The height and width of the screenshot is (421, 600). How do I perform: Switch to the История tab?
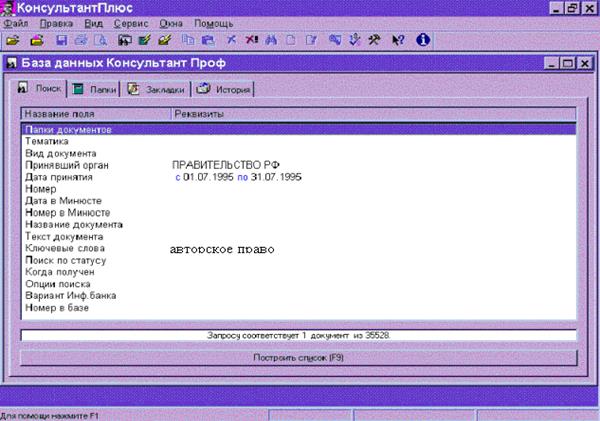click(223, 90)
